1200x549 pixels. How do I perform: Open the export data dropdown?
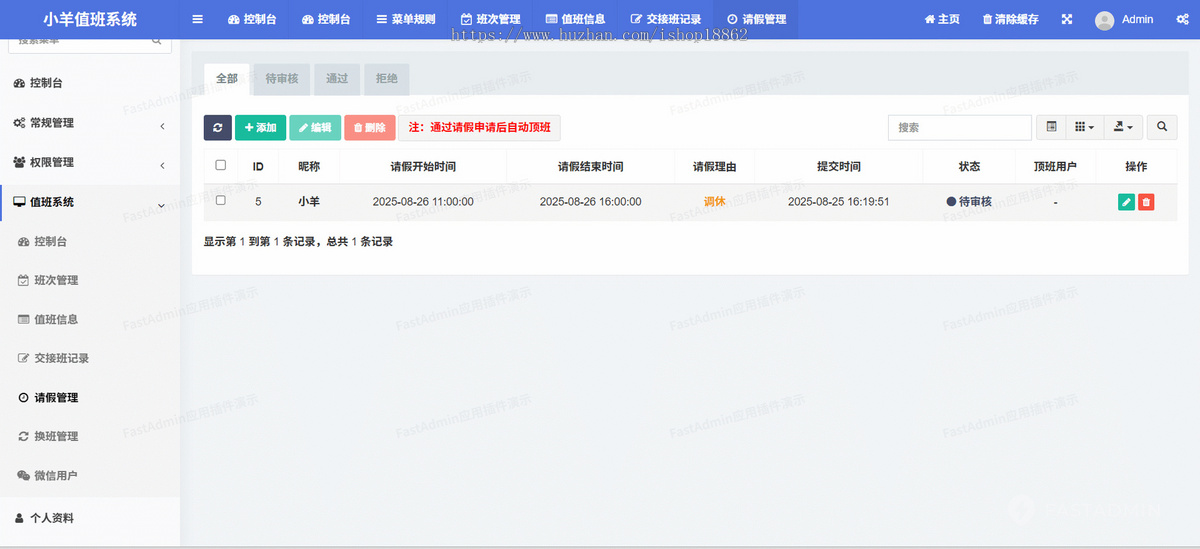pos(1123,127)
